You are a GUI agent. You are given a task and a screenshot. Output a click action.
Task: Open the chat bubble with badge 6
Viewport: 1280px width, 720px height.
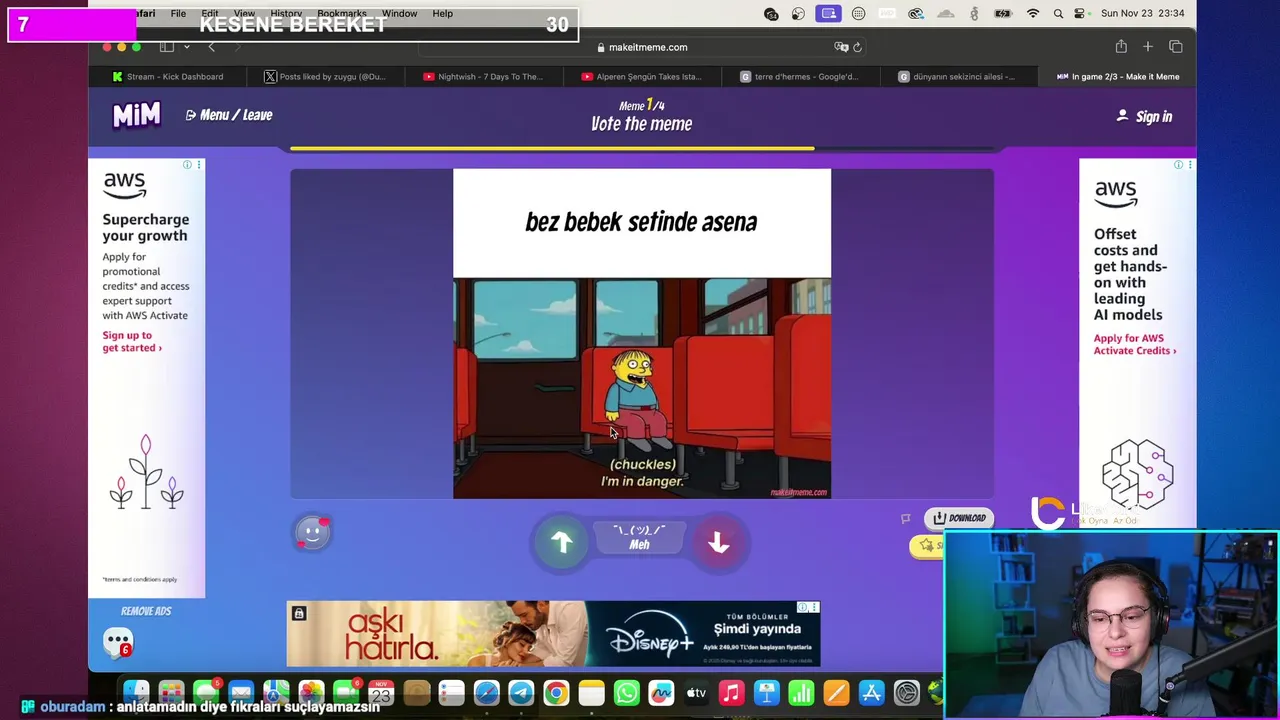click(118, 641)
